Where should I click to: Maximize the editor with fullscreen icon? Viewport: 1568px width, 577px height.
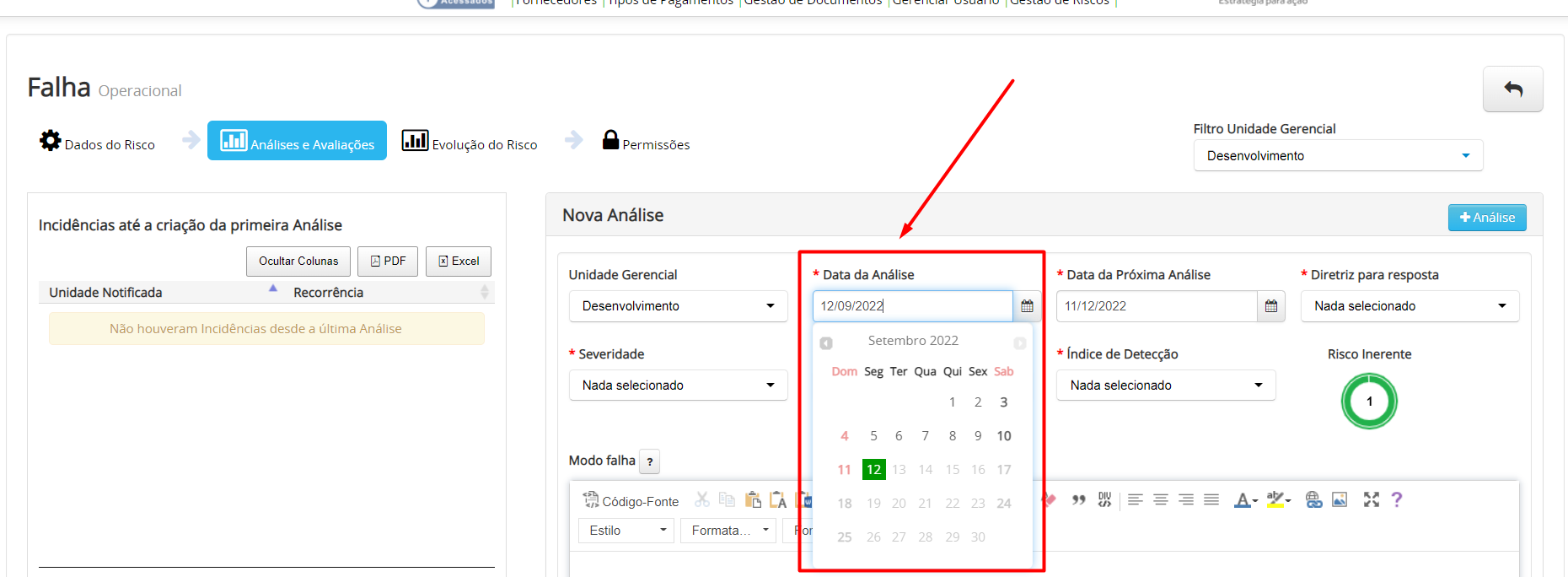point(1372,500)
